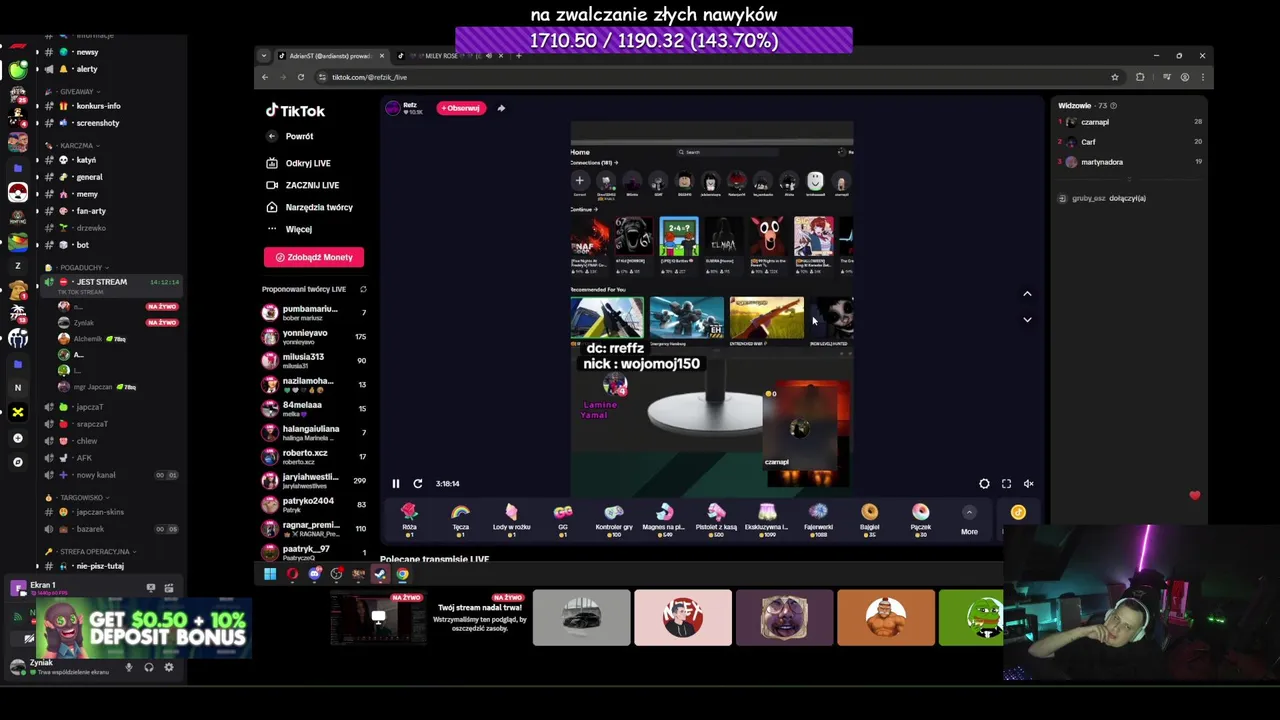This screenshot has width=1280, height=720.
Task: Open the Więcej menu in TikTok
Action: pos(289,229)
